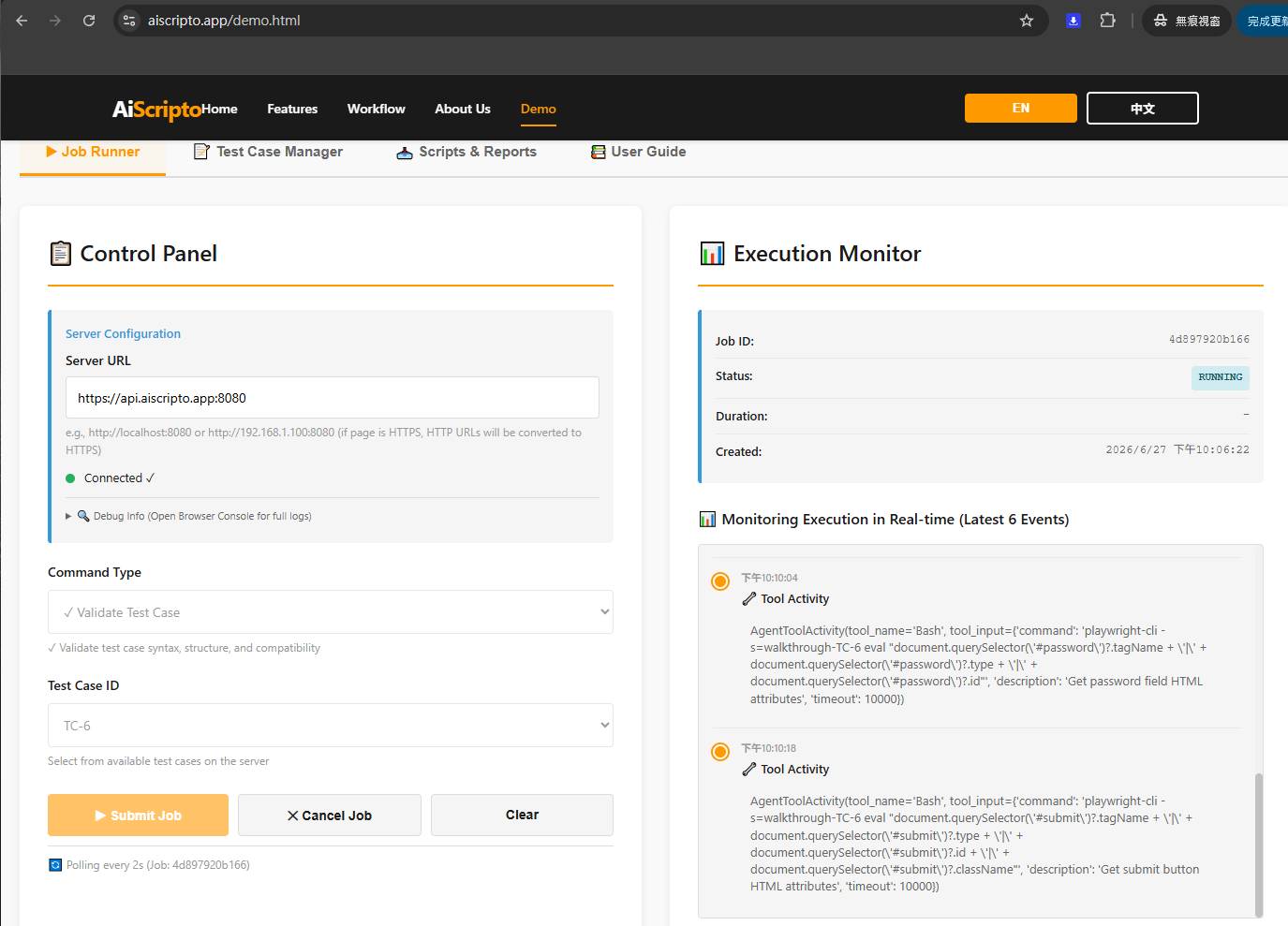
Task: Click the 下午10:10:18 event timestamp
Action: point(769,748)
